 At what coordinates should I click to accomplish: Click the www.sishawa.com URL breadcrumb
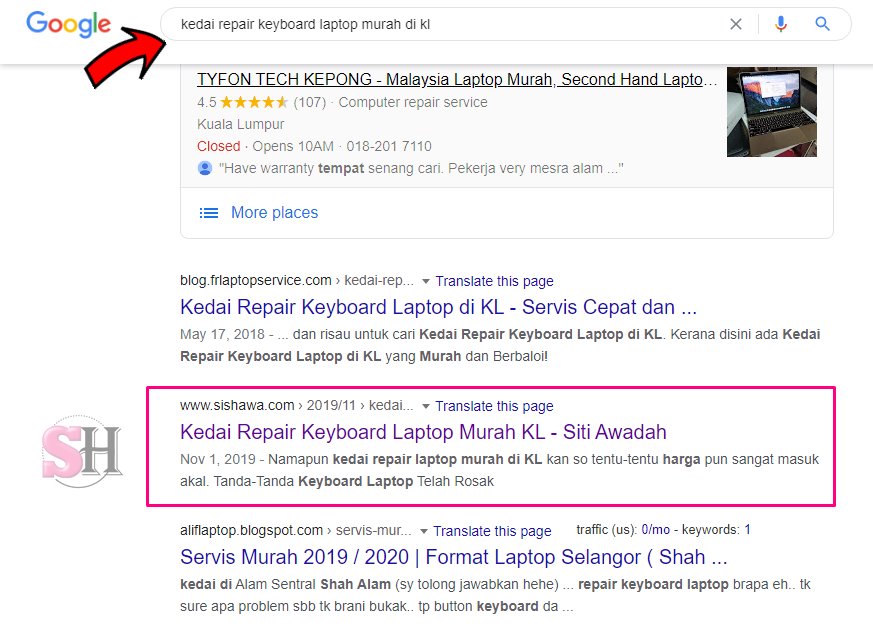(296, 405)
